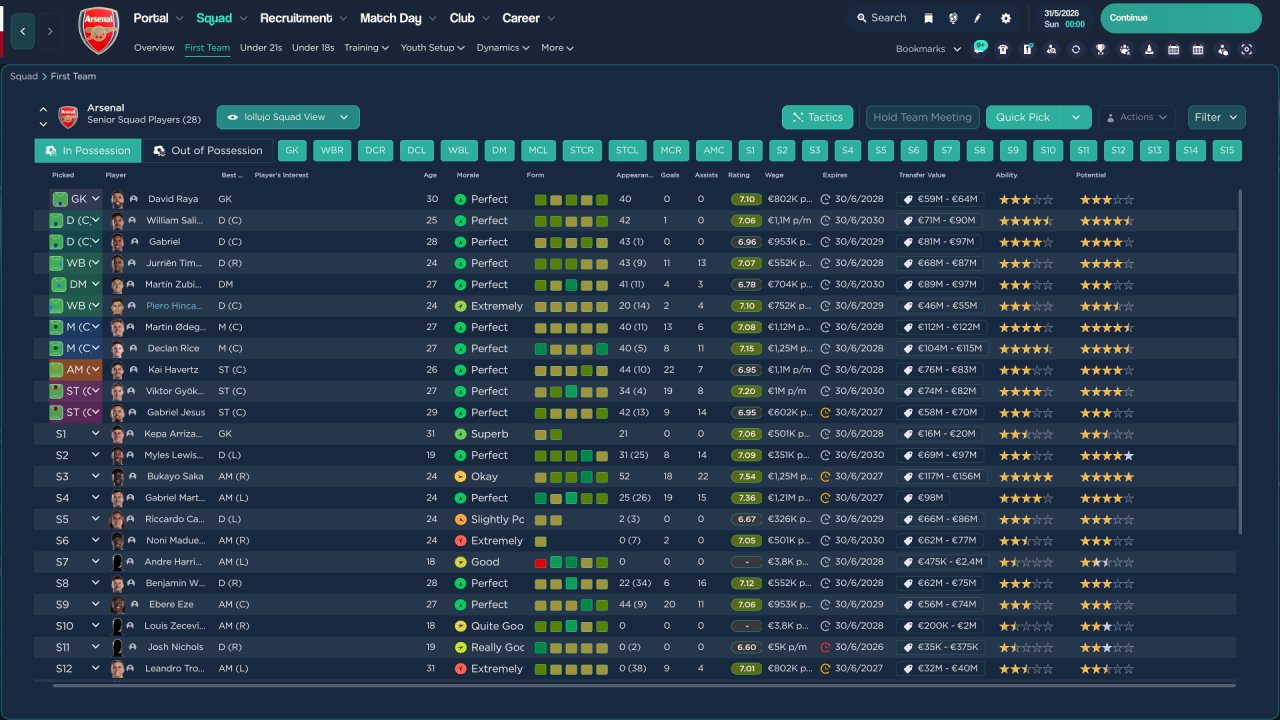This screenshot has height=720, width=1280.
Task: Open the Filter dropdown
Action: point(1216,117)
